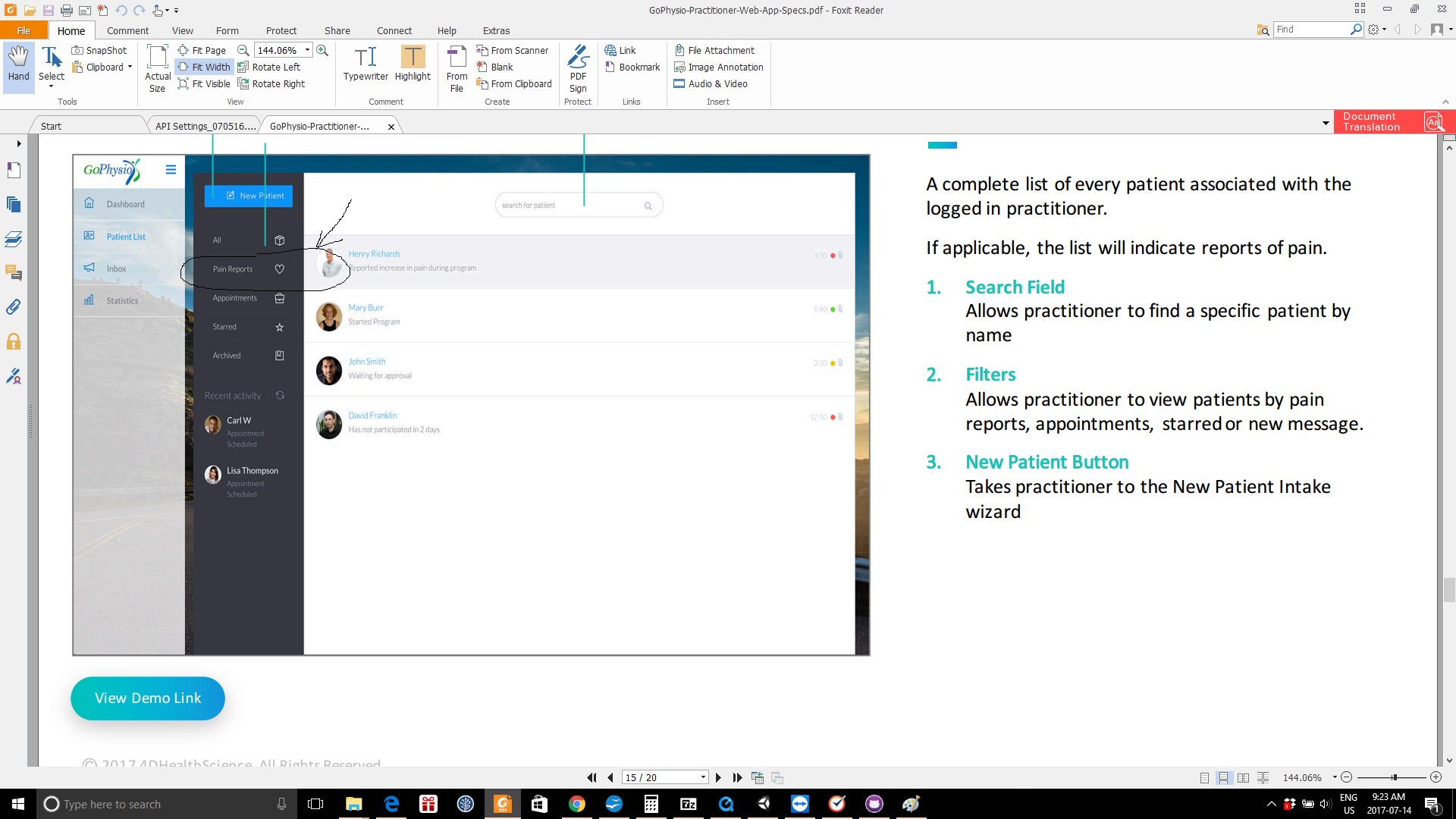Switch to continuous facing view mode

[x=1263, y=778]
